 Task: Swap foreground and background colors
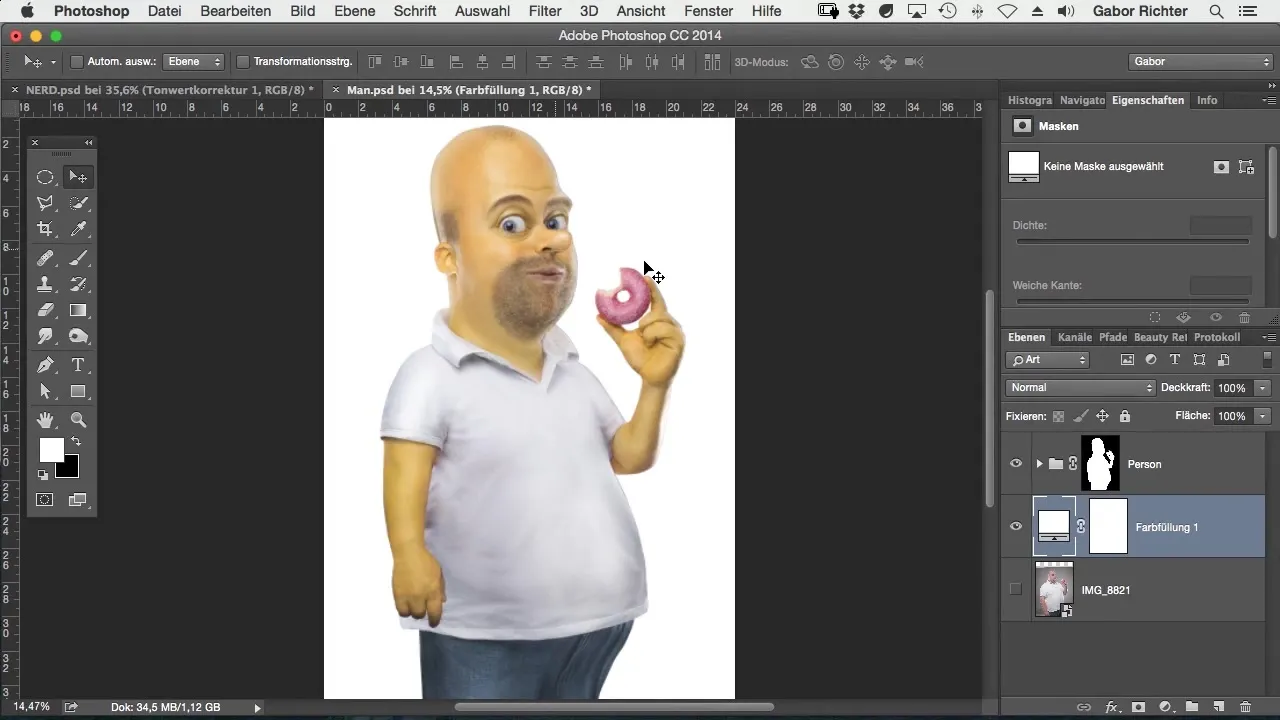(75, 441)
